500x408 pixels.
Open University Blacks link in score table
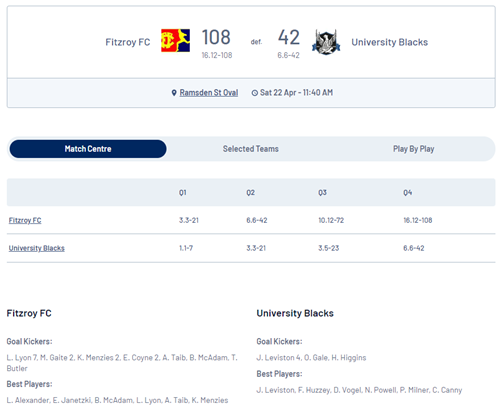(x=37, y=248)
